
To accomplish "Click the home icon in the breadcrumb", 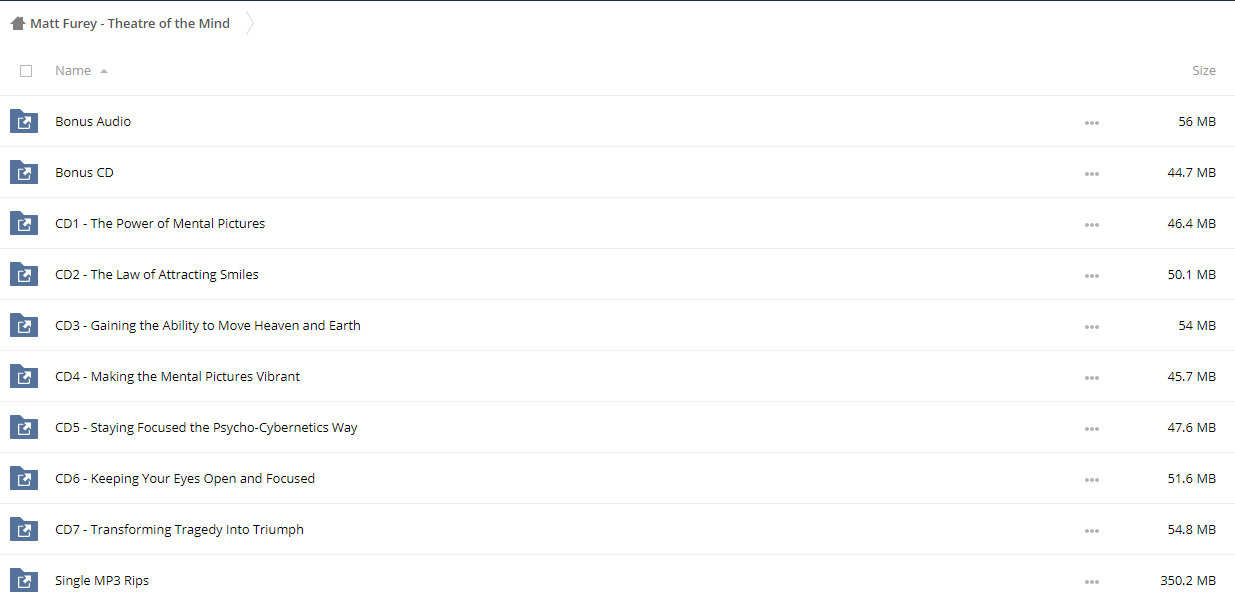I will tap(18, 23).
